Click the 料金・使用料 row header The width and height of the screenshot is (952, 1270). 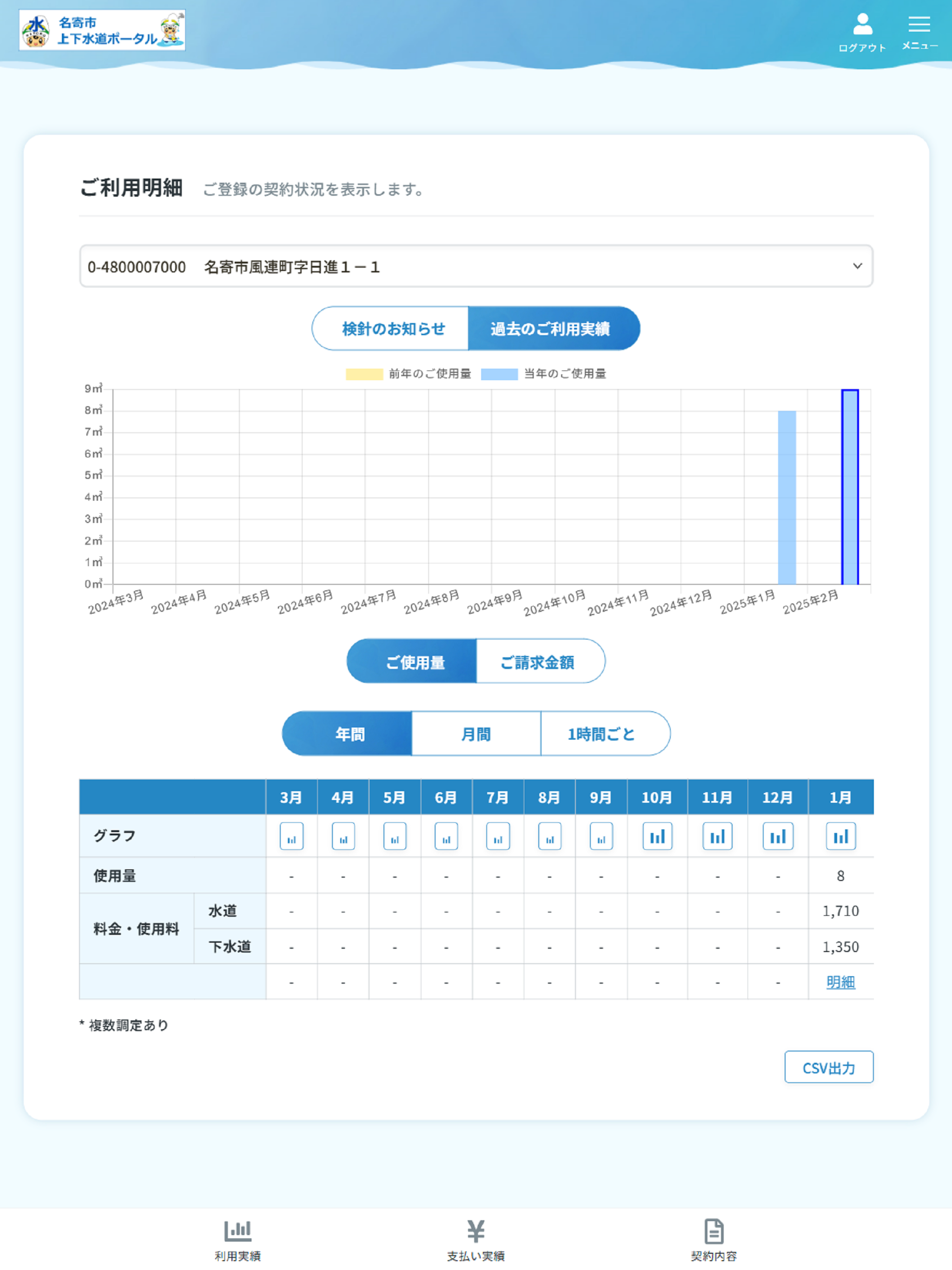[137, 929]
